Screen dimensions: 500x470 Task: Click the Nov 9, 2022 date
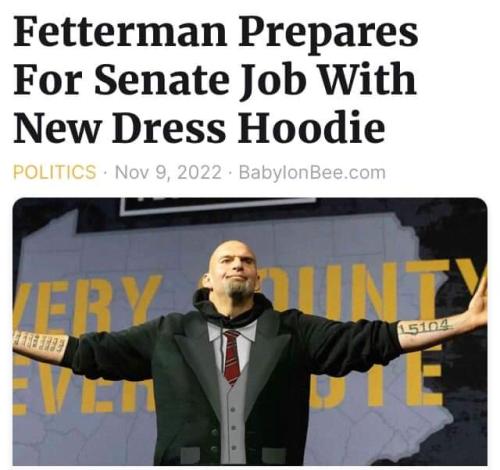point(168,172)
